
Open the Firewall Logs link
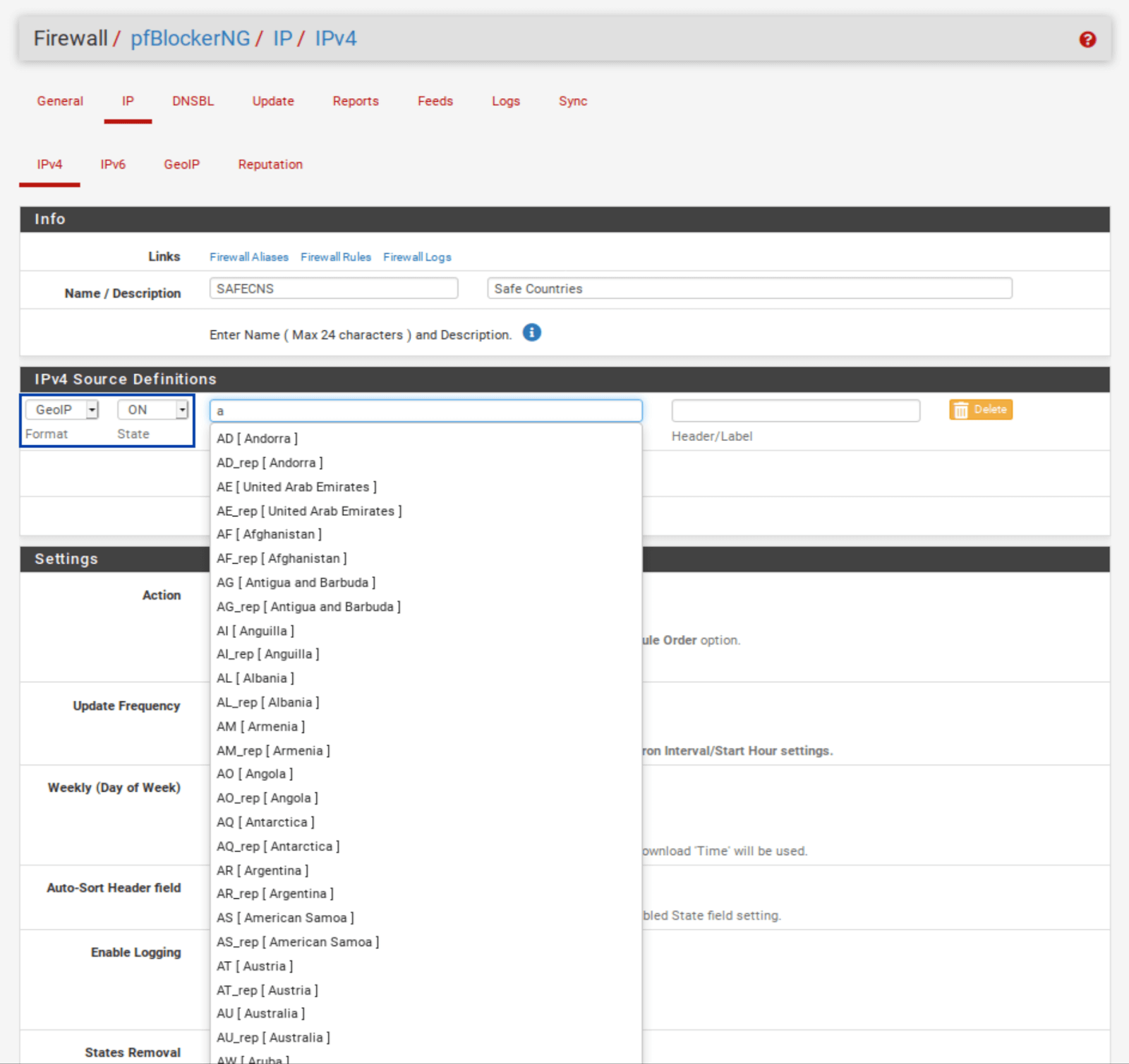pos(417,257)
